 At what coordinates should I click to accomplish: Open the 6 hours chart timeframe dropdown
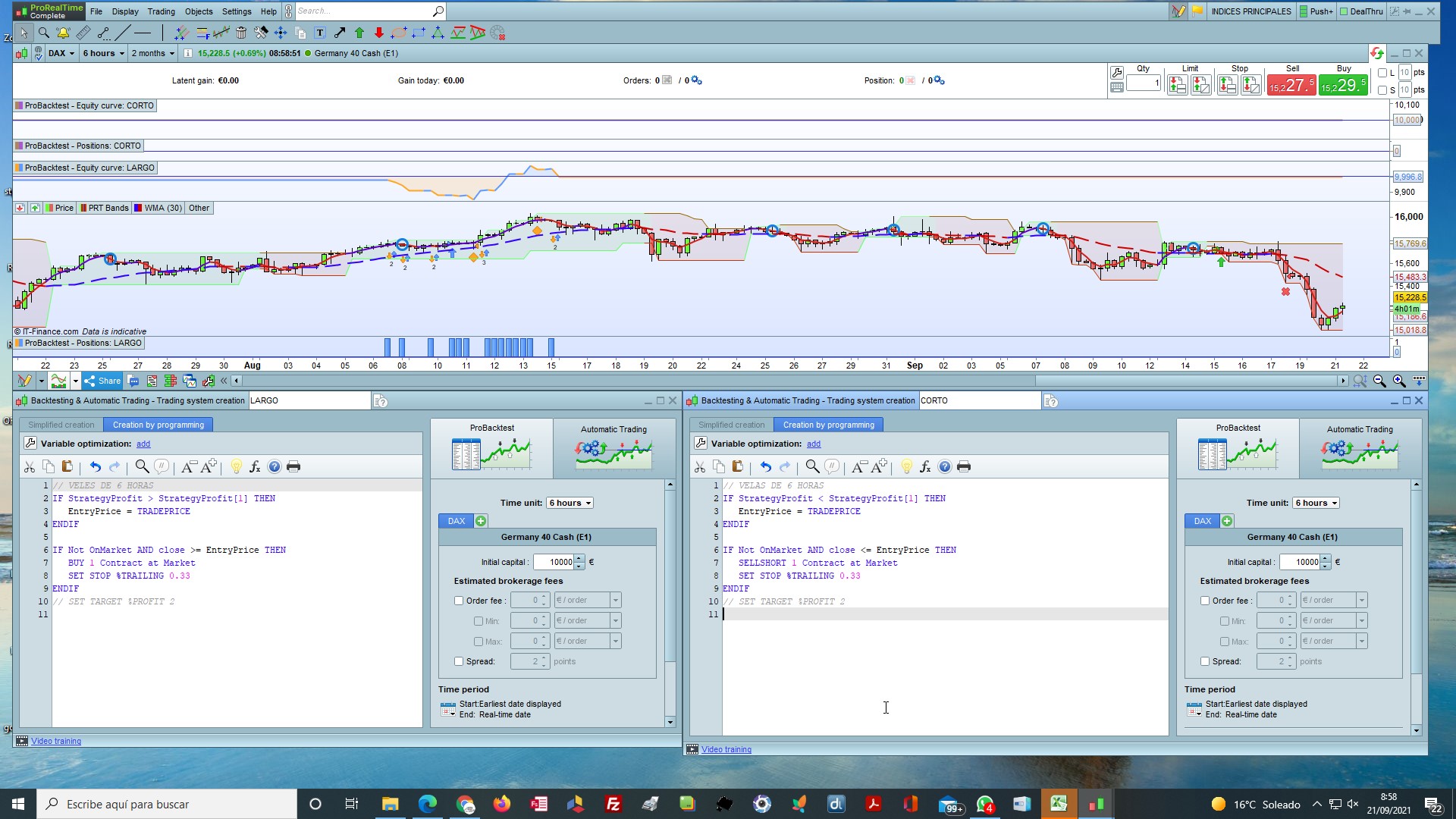click(x=103, y=53)
